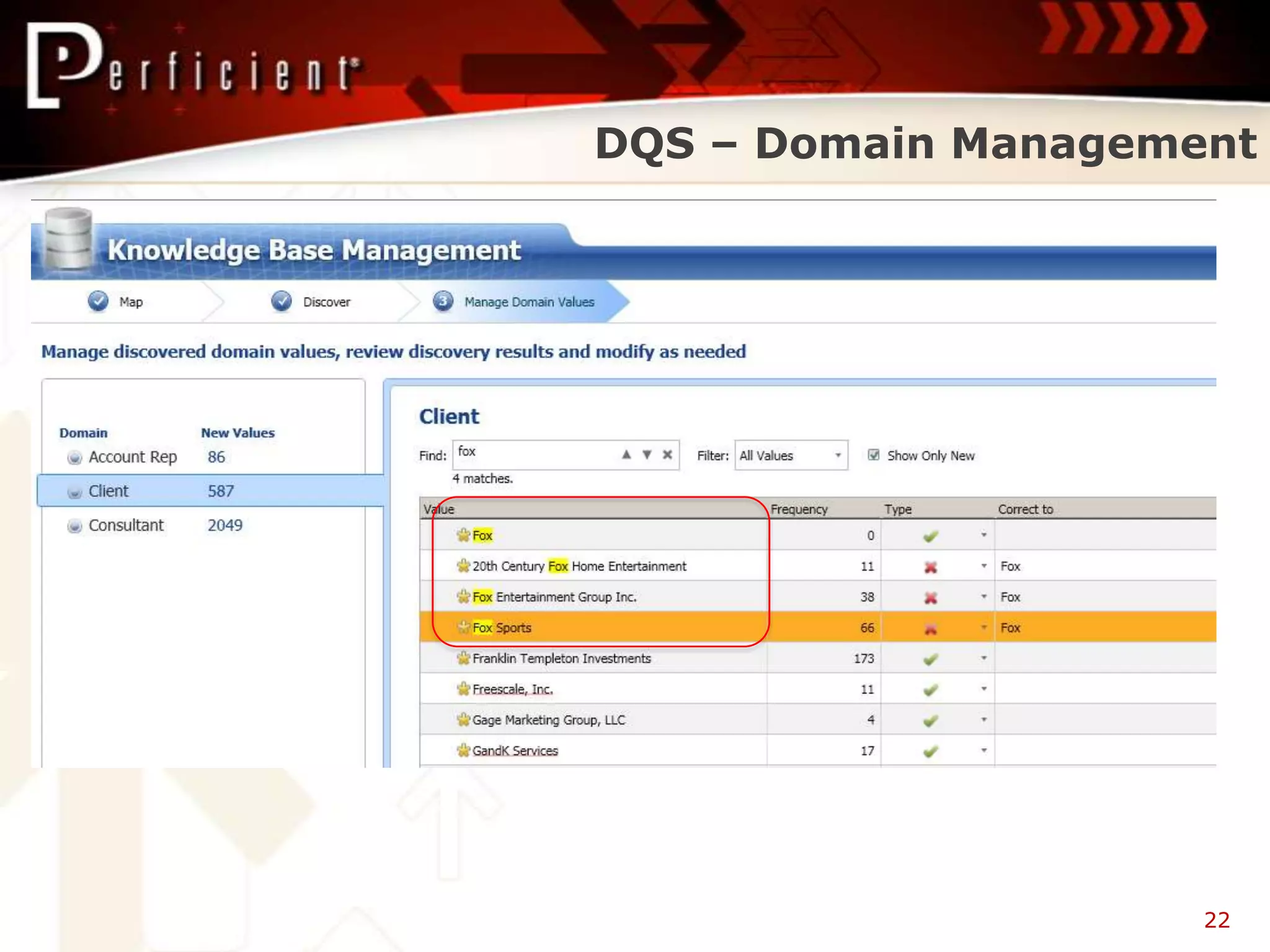The height and width of the screenshot is (952, 1270).
Task: Jump to next match with down arrow
Action: click(x=647, y=454)
